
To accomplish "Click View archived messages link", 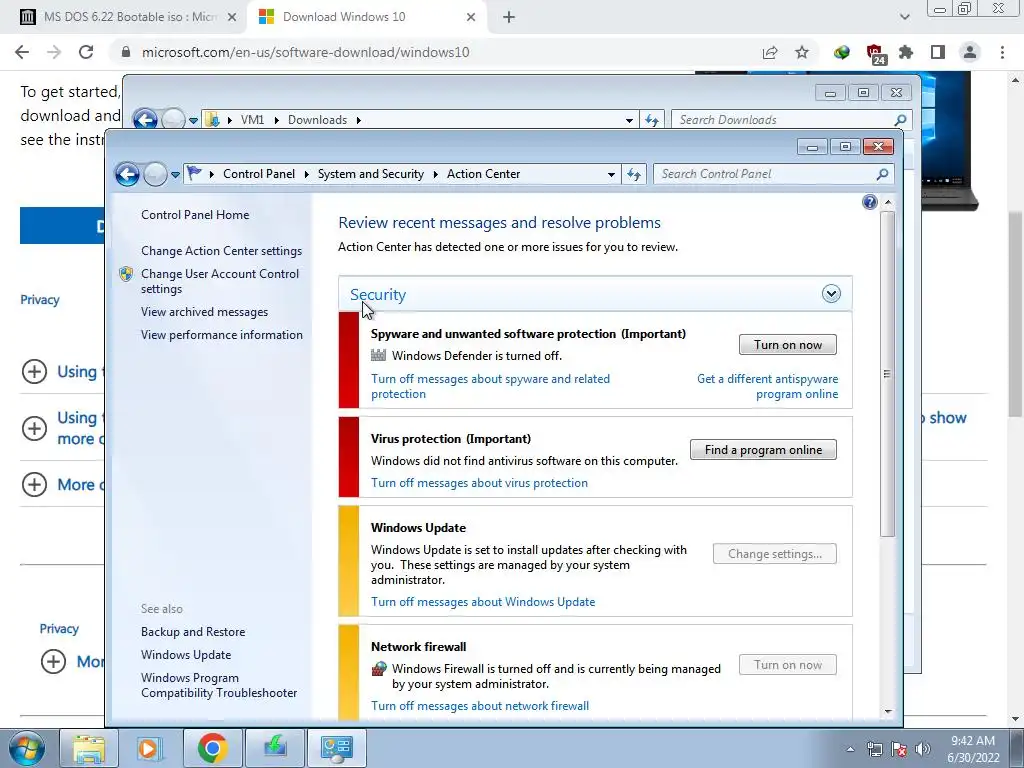I will (204, 312).
